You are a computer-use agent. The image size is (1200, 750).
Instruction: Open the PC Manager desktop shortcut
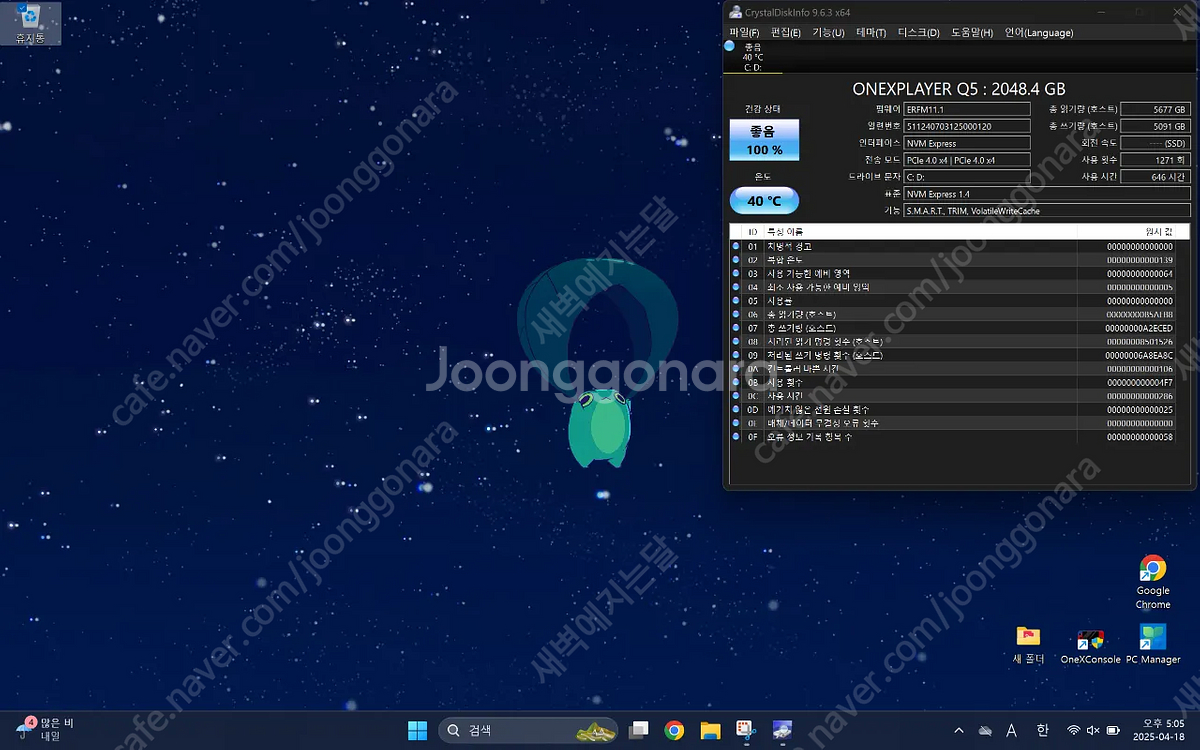[x=1153, y=645]
